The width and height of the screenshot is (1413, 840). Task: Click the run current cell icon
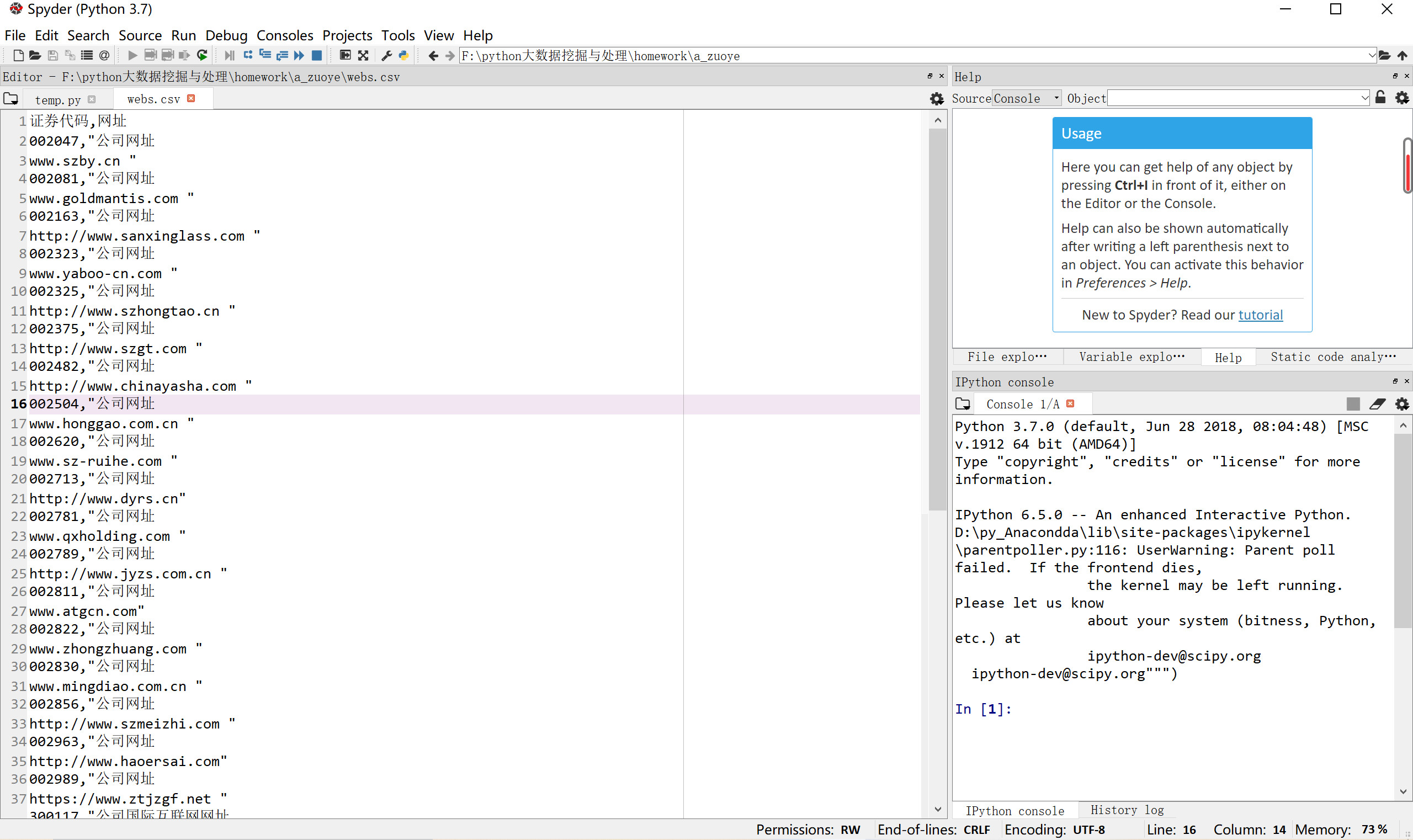[150, 56]
